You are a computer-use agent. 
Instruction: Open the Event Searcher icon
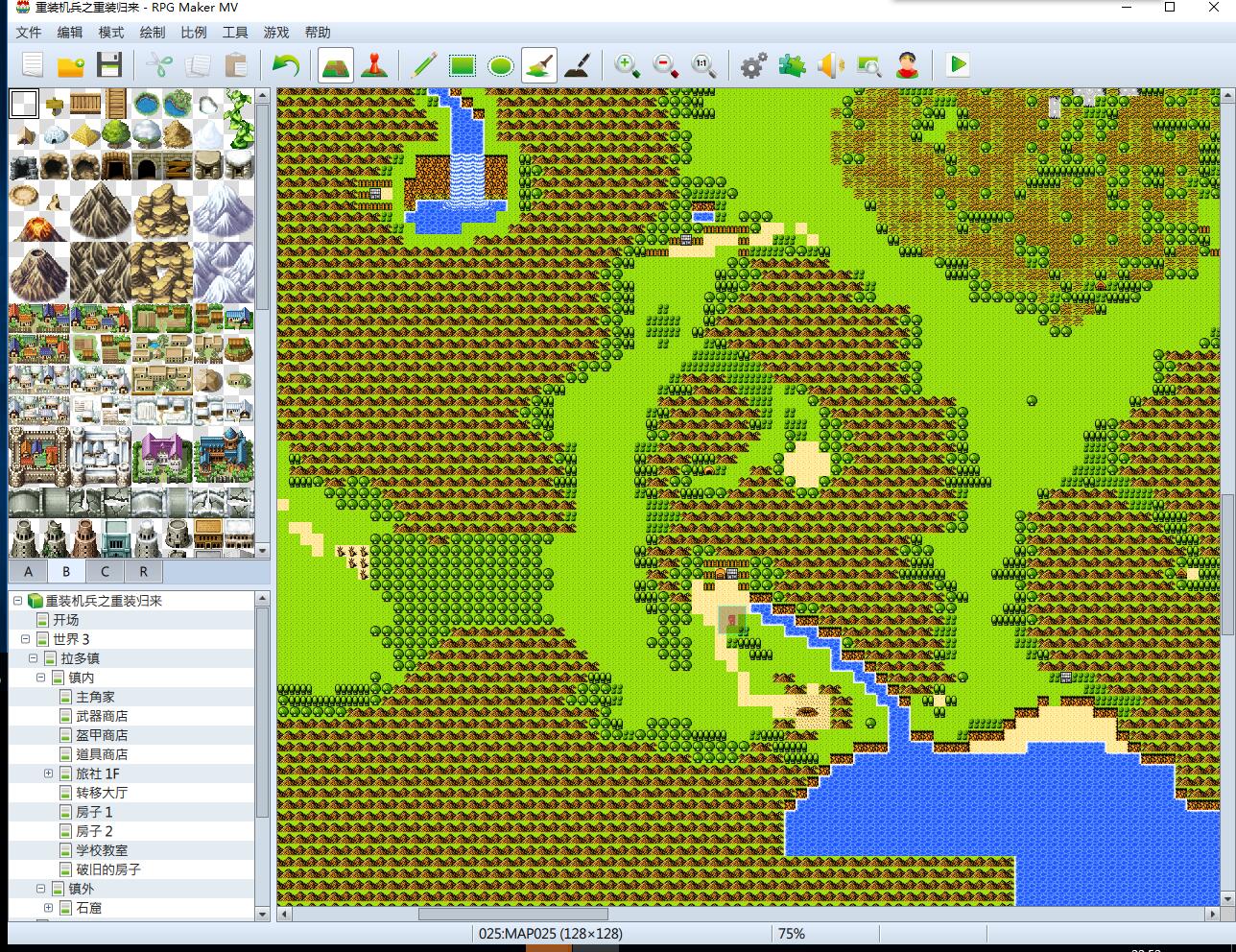tap(869, 65)
